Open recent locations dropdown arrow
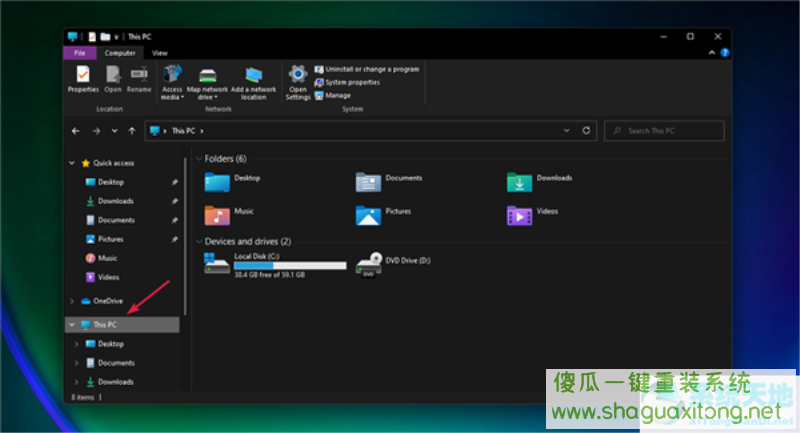Screen dimensions: 800x433 [x=114, y=131]
